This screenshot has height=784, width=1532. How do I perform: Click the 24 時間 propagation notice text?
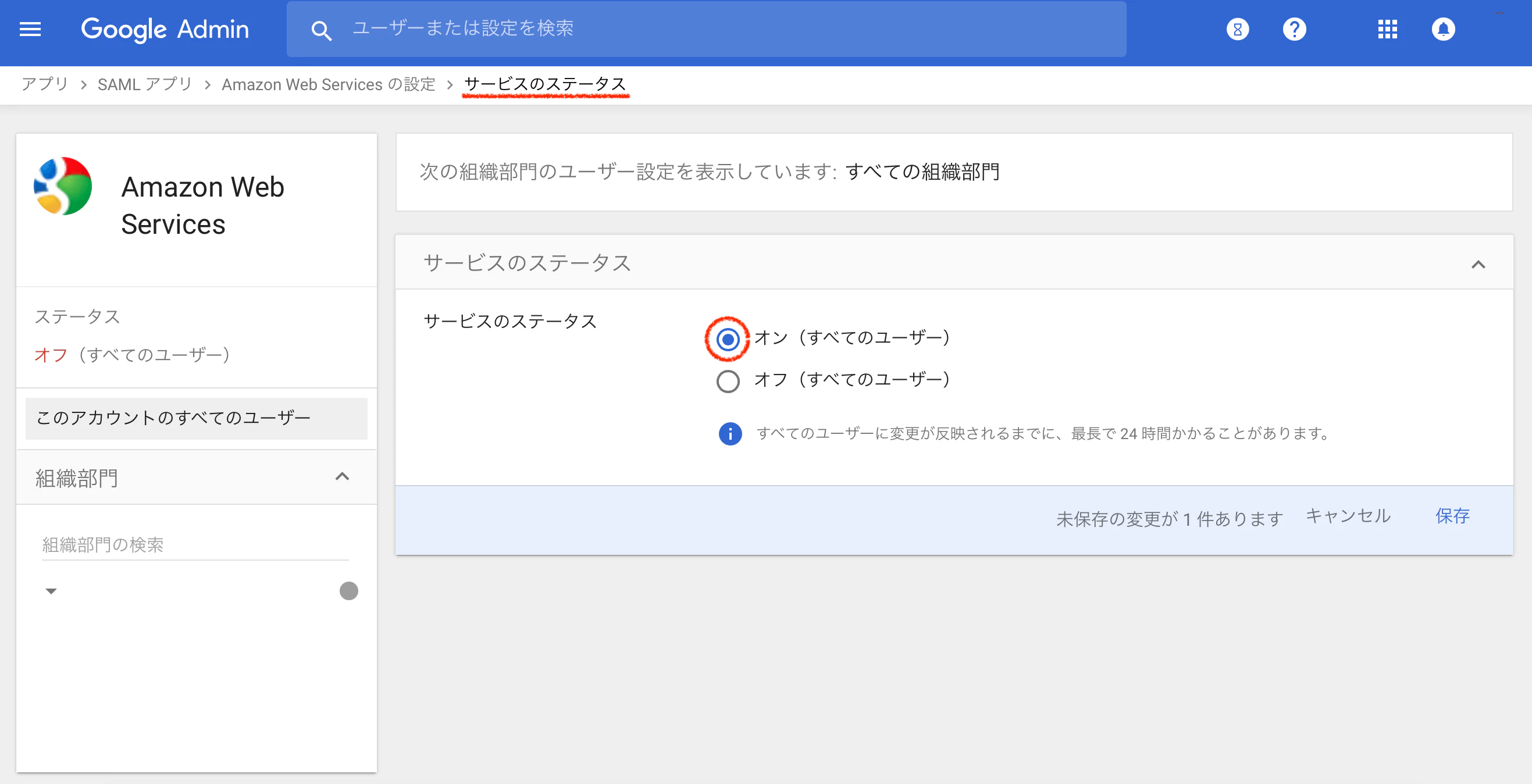[x=1043, y=434]
